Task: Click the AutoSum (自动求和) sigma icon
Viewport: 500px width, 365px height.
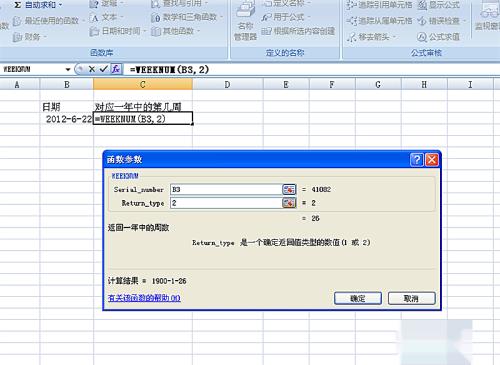Action: click(18, 5)
